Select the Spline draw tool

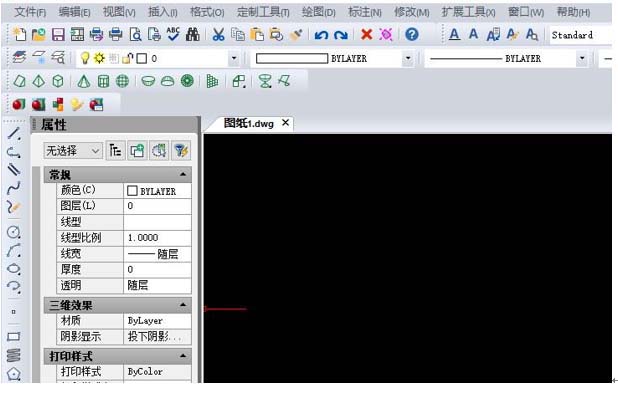[x=14, y=188]
